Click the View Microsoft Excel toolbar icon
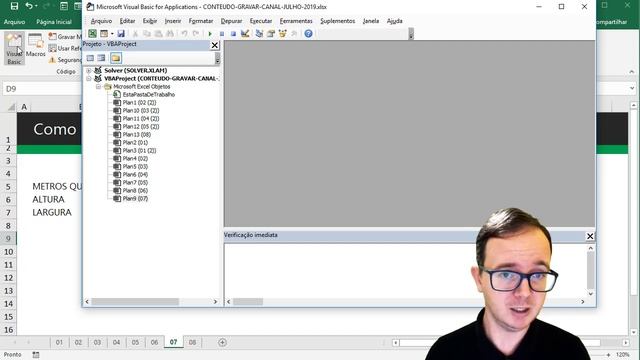Screen dimensions: 640x360 click(x=93, y=33)
